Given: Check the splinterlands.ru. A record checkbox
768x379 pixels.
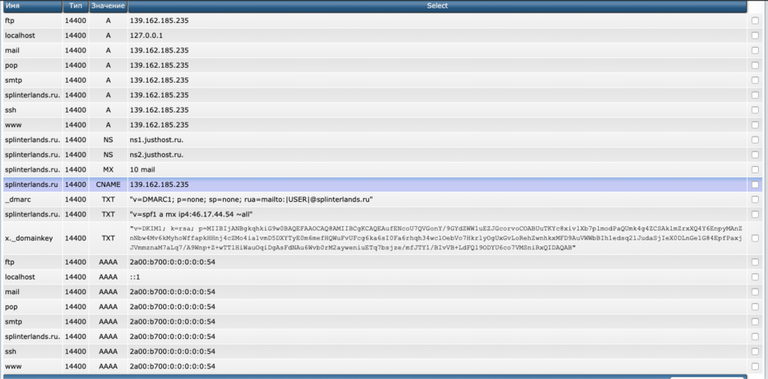Looking at the screenshot, I should (x=755, y=95).
